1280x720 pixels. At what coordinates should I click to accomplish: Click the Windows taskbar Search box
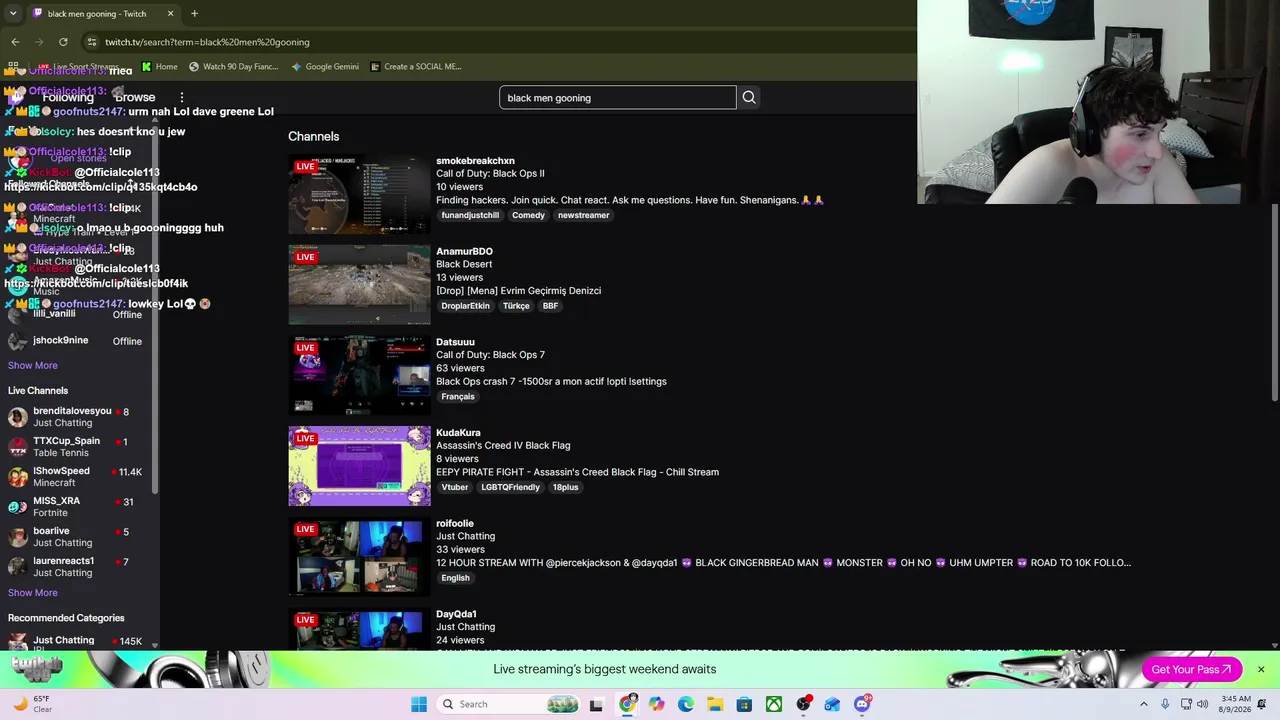510,704
